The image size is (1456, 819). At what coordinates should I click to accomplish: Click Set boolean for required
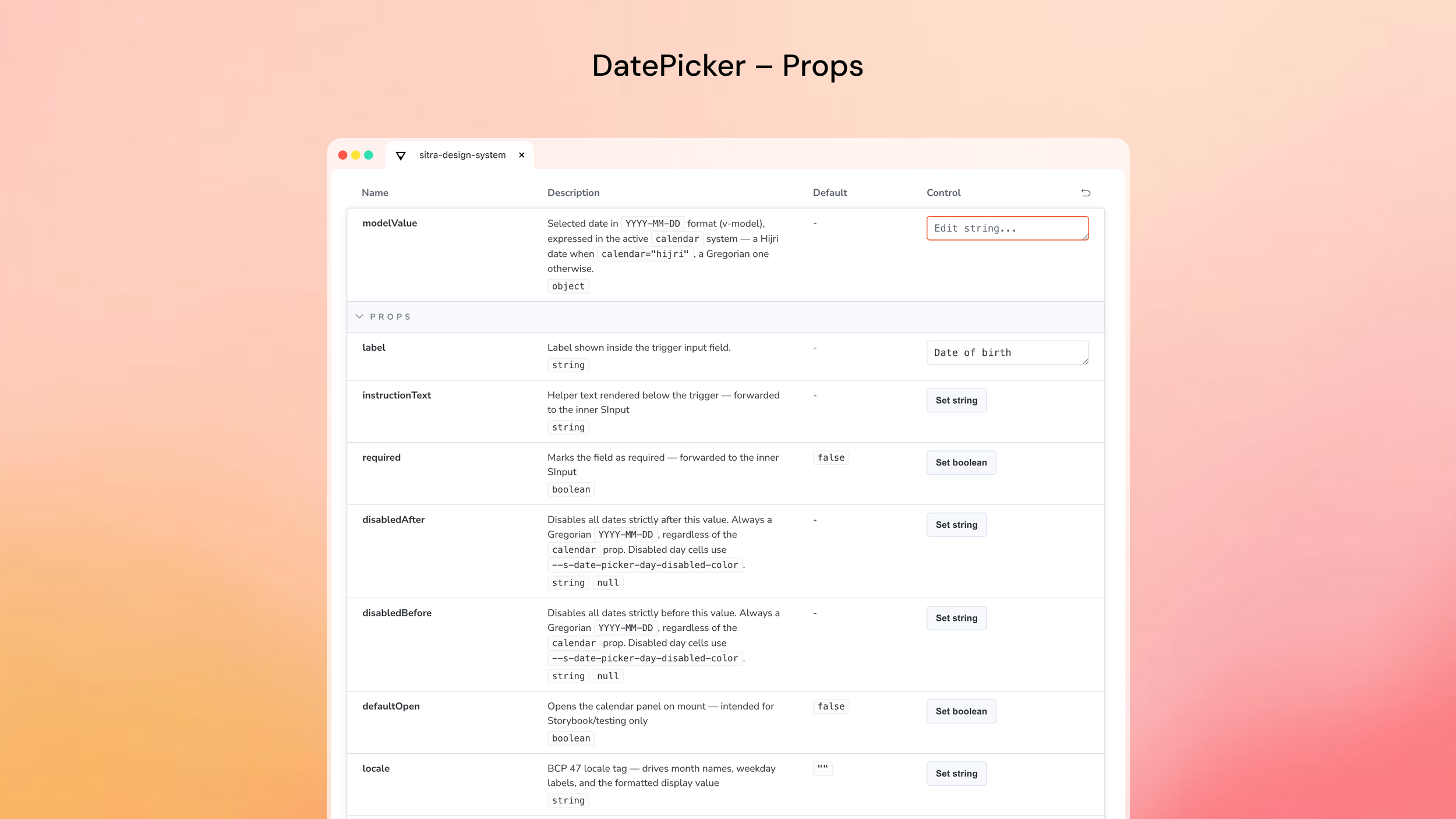pos(961,463)
